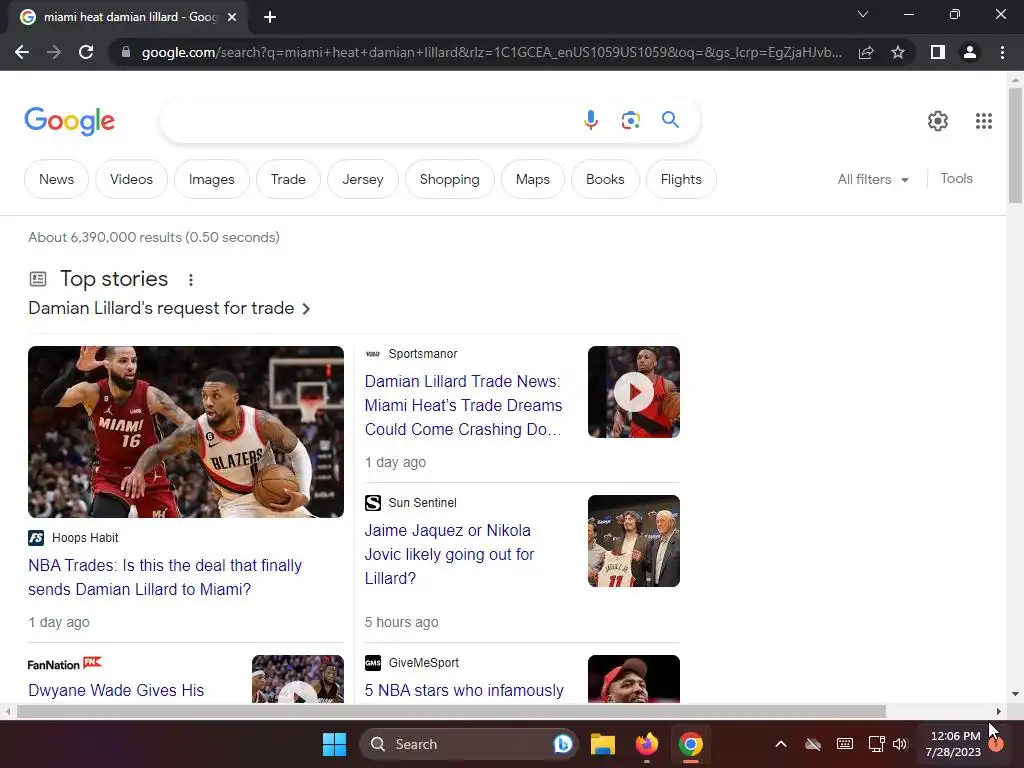Close the miami heat damian lillard tab
The height and width of the screenshot is (768, 1024).
tap(232, 17)
